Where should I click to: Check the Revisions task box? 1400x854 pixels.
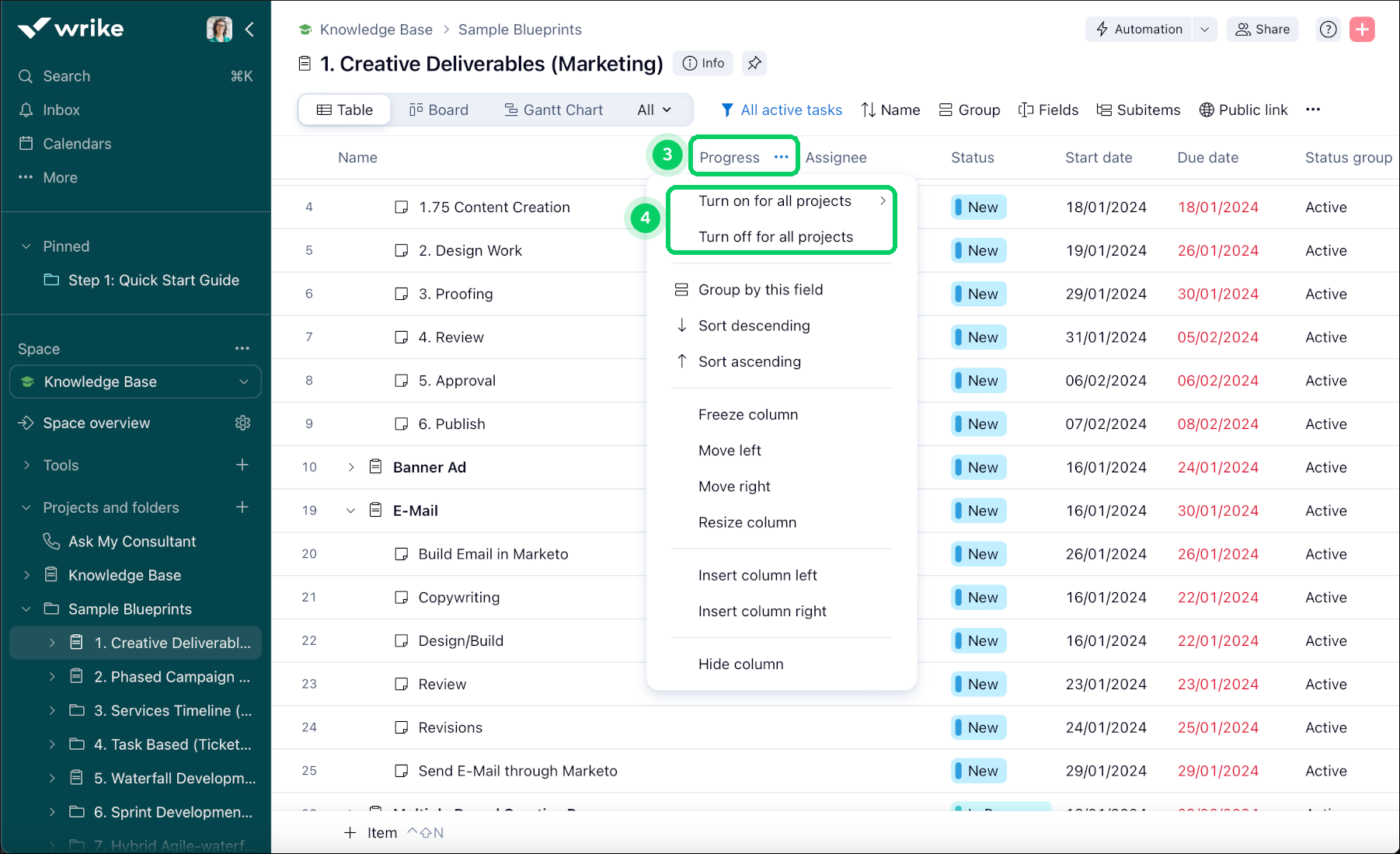coord(402,727)
